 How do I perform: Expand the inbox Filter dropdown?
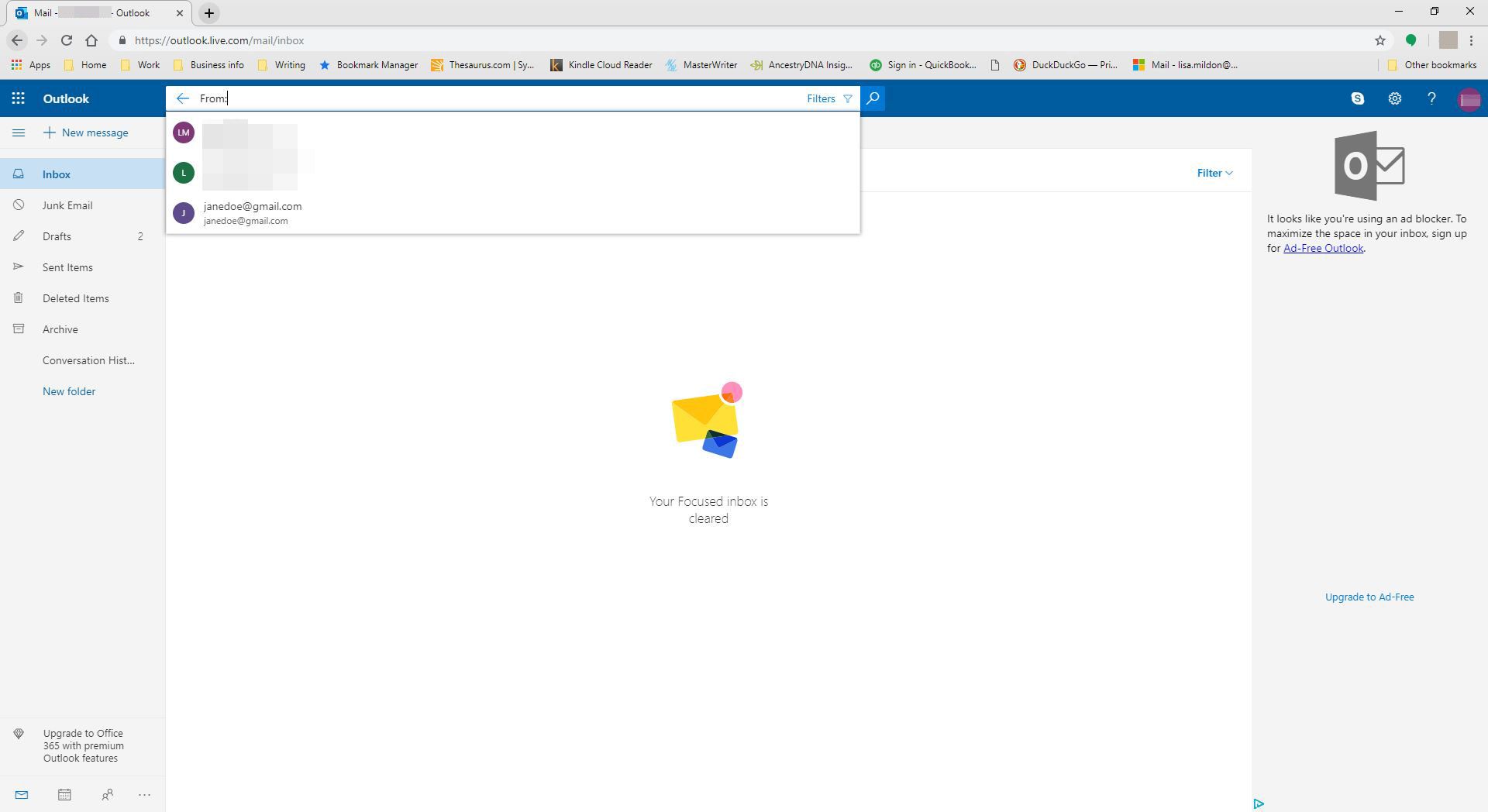(1214, 173)
